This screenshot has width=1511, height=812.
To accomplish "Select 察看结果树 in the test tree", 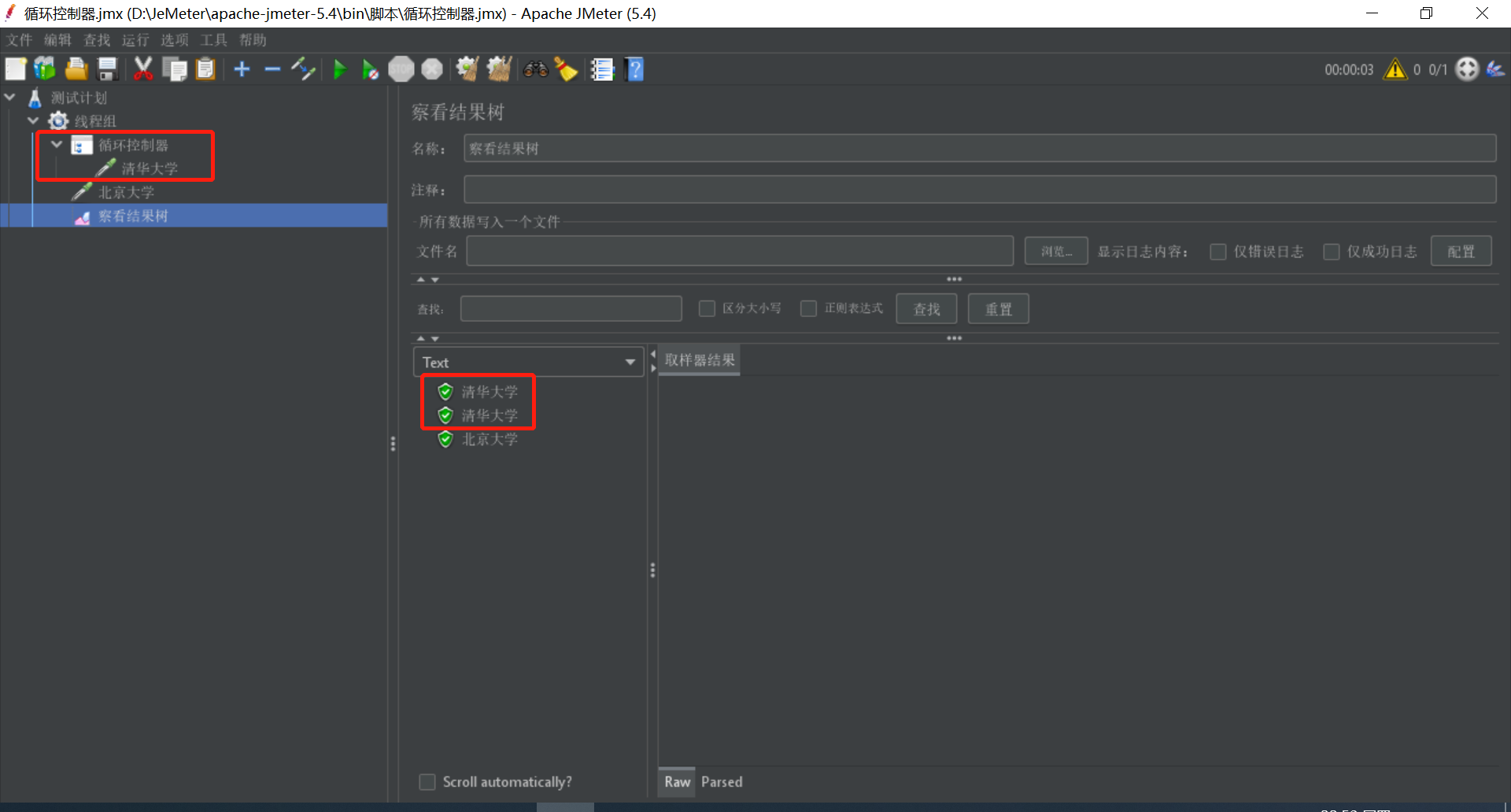I will tap(132, 216).
